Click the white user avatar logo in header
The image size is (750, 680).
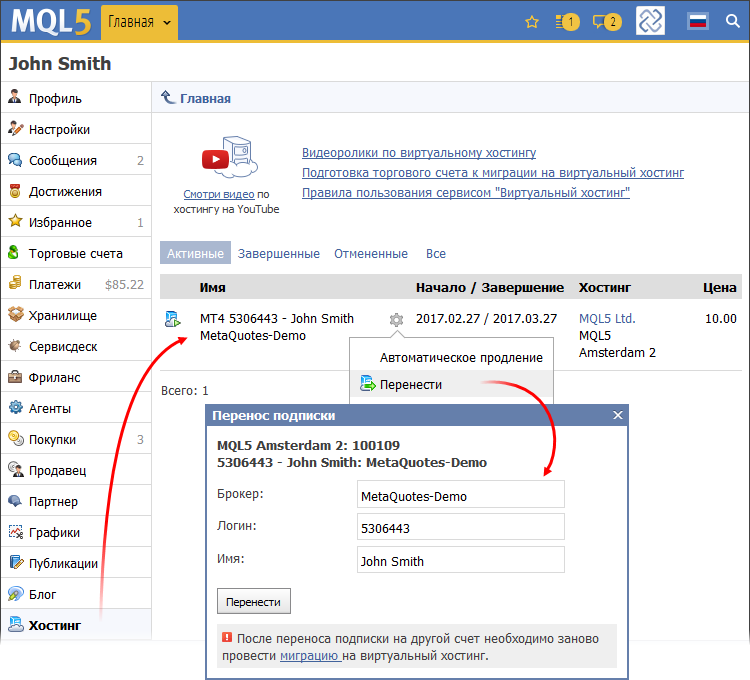(650, 21)
